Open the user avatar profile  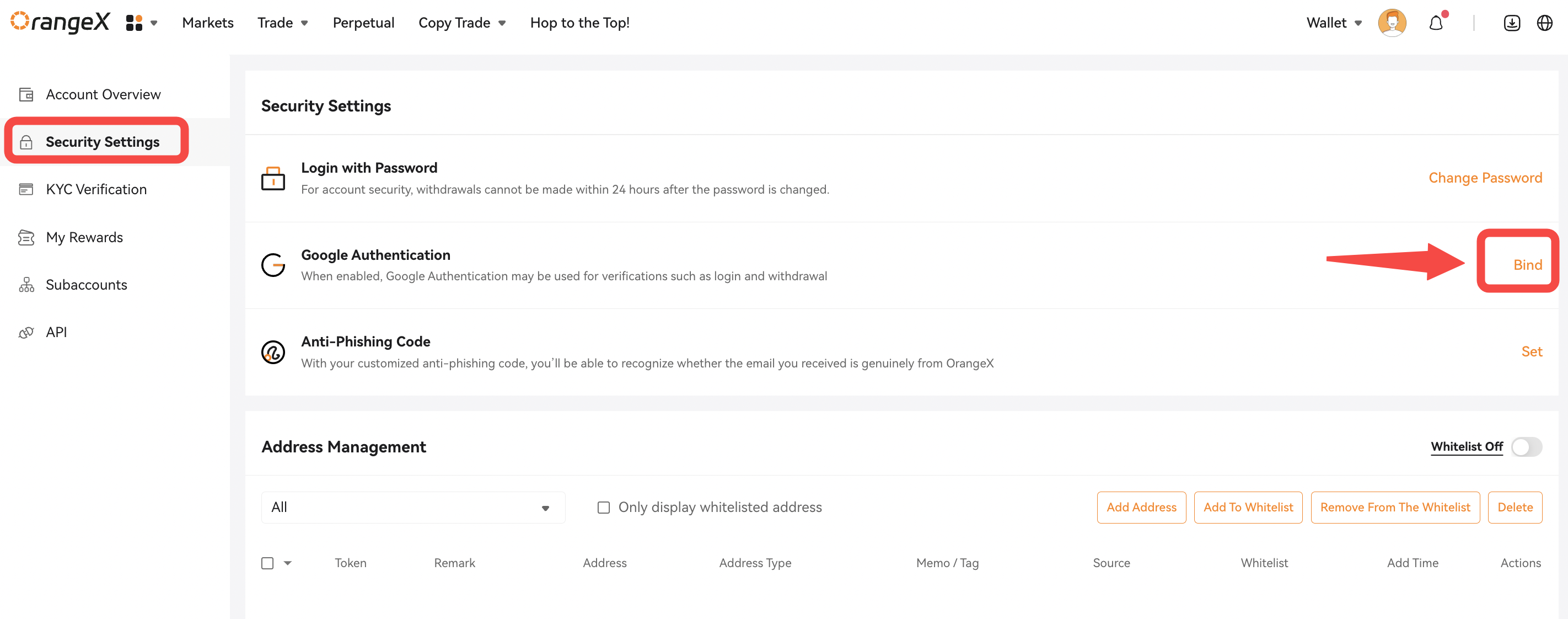(1392, 23)
